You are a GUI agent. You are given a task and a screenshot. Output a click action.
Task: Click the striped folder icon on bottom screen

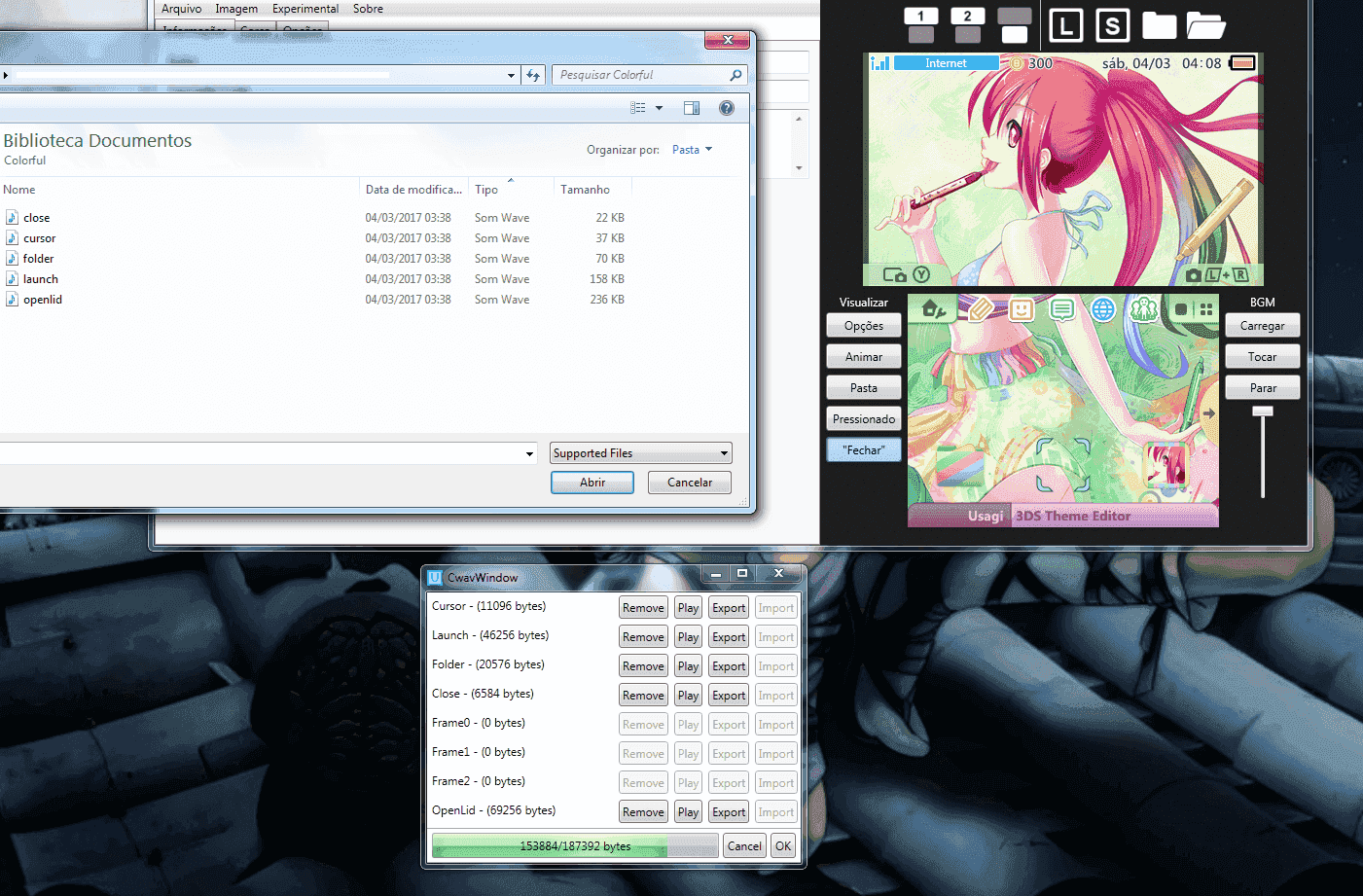(959, 465)
